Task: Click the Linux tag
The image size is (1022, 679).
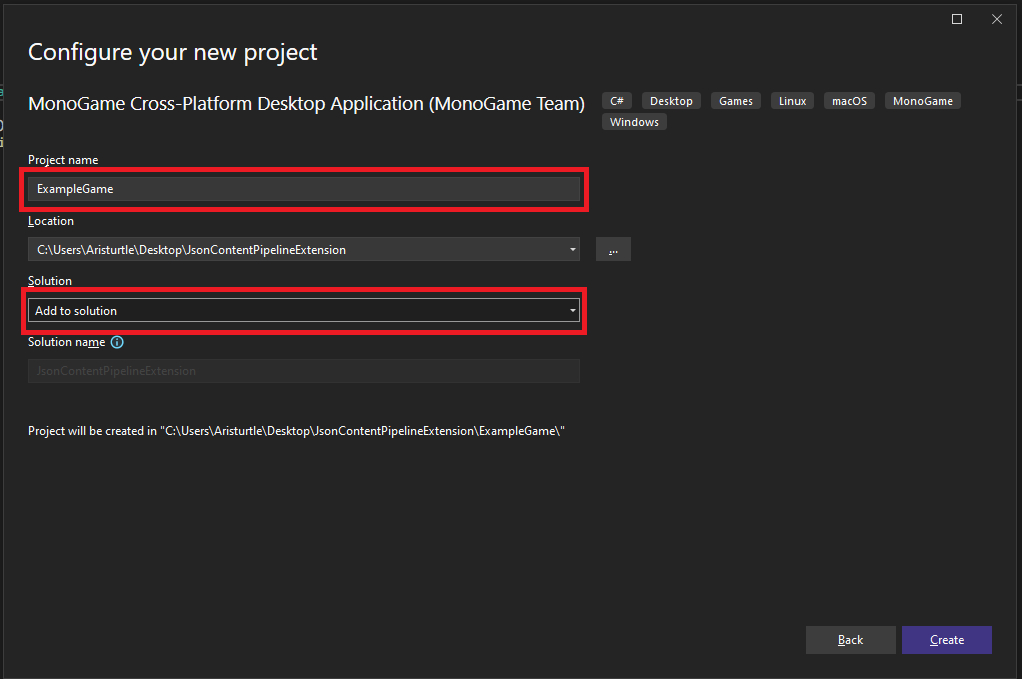Action: 792,101
